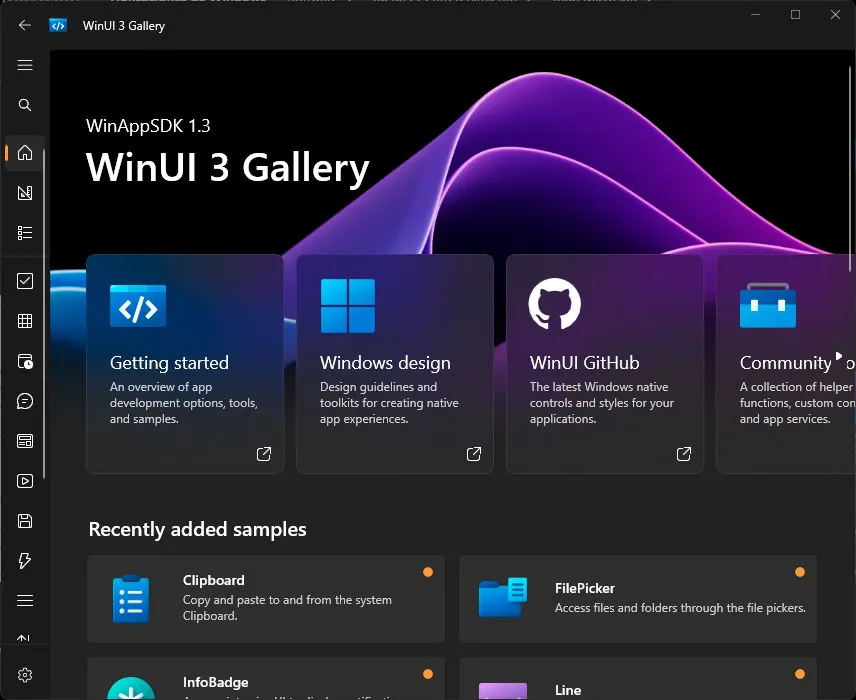
Task: Maximize the WinUI 3 Gallery window
Action: (x=795, y=15)
